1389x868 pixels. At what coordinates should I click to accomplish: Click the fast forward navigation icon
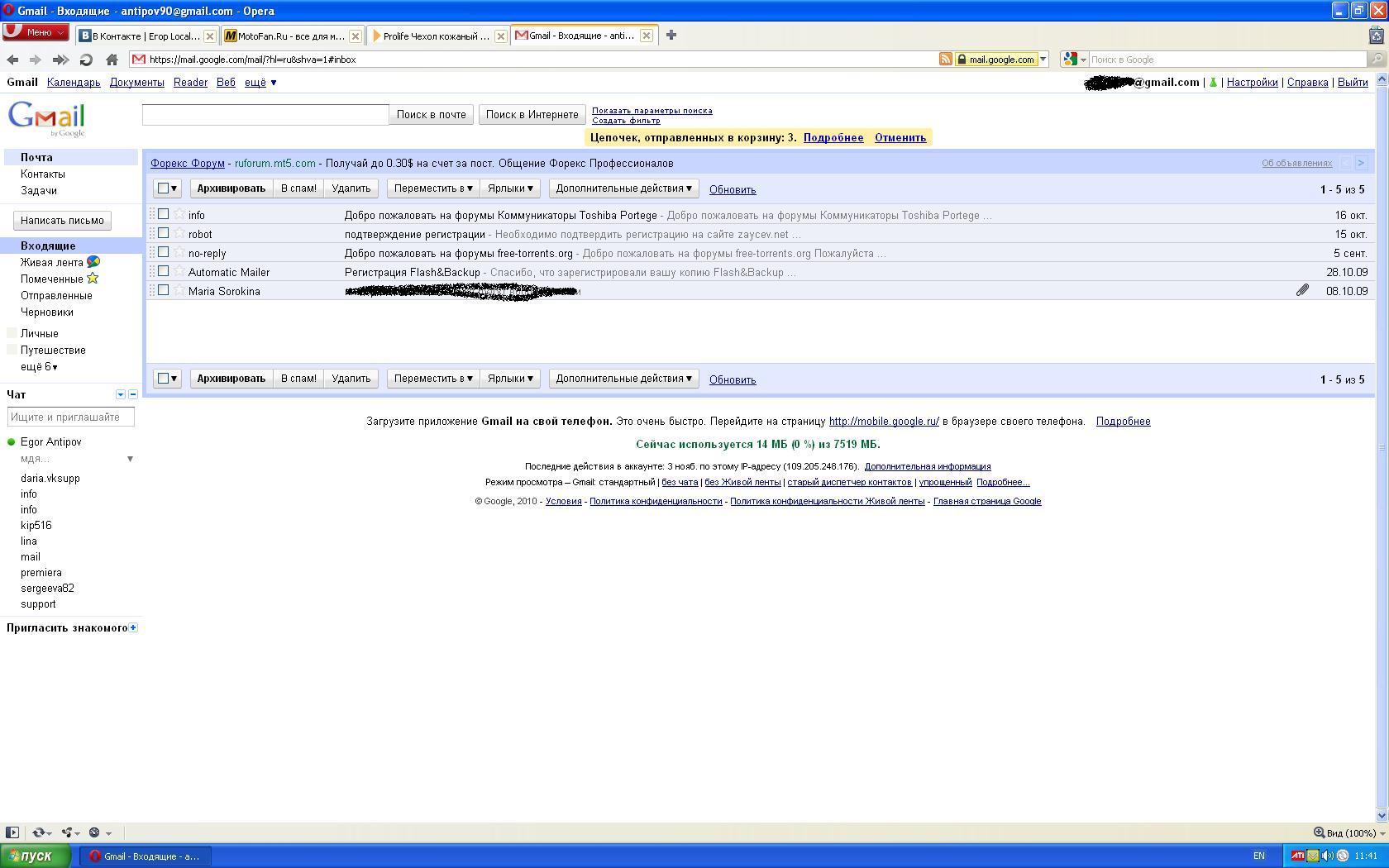tap(60, 60)
